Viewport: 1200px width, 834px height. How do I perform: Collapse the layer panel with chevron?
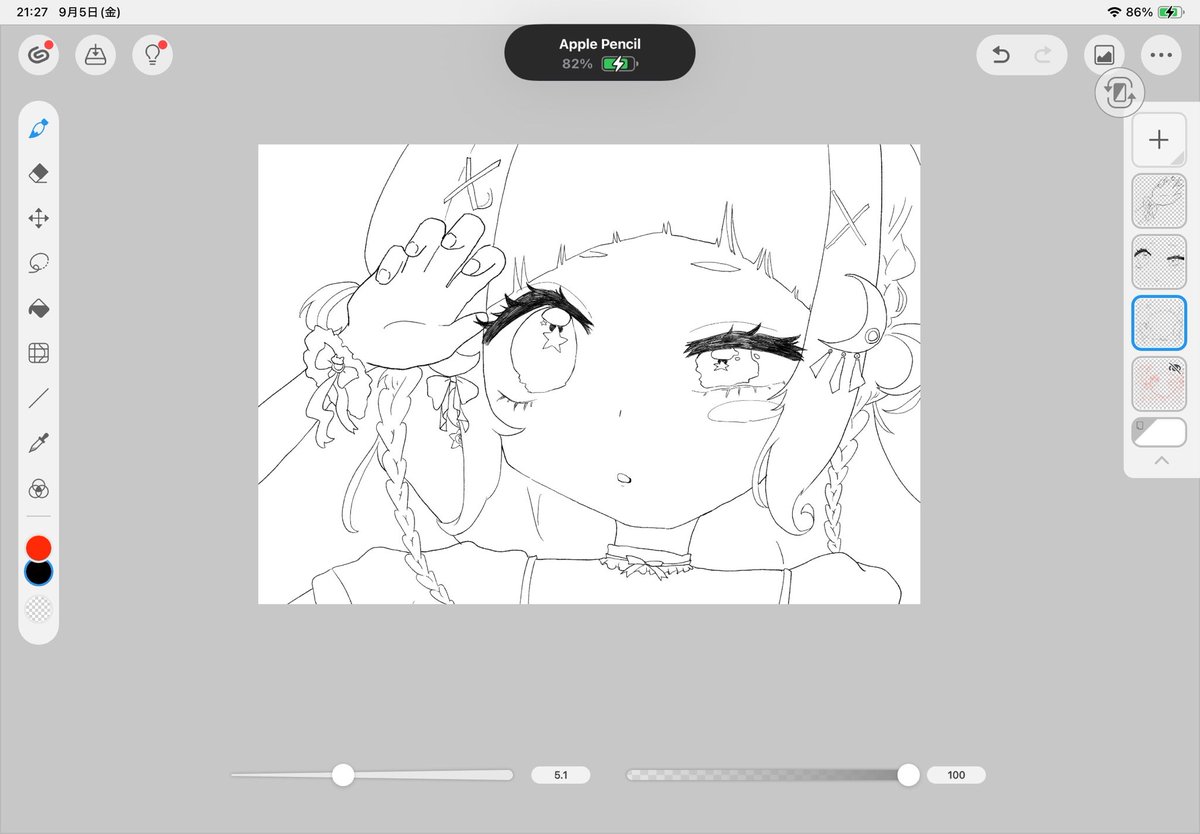tap(1161, 461)
